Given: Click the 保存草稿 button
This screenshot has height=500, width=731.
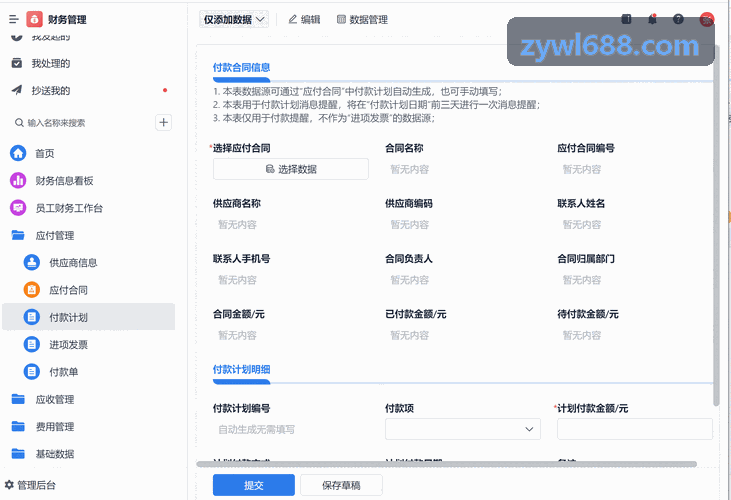Looking at the screenshot, I should pyautogui.click(x=341, y=485).
